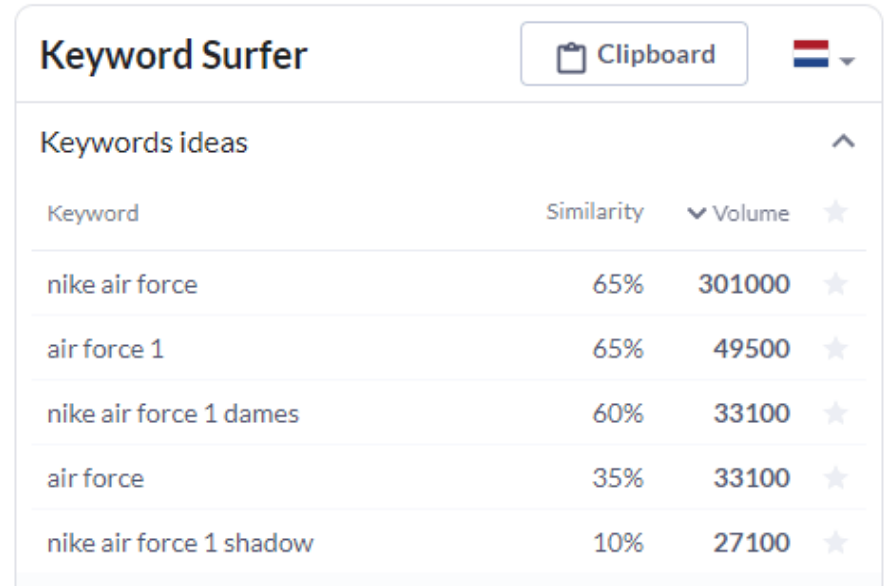Image resolution: width=892 pixels, height=586 pixels.
Task: Sort by the Similarity column
Action: 594,212
